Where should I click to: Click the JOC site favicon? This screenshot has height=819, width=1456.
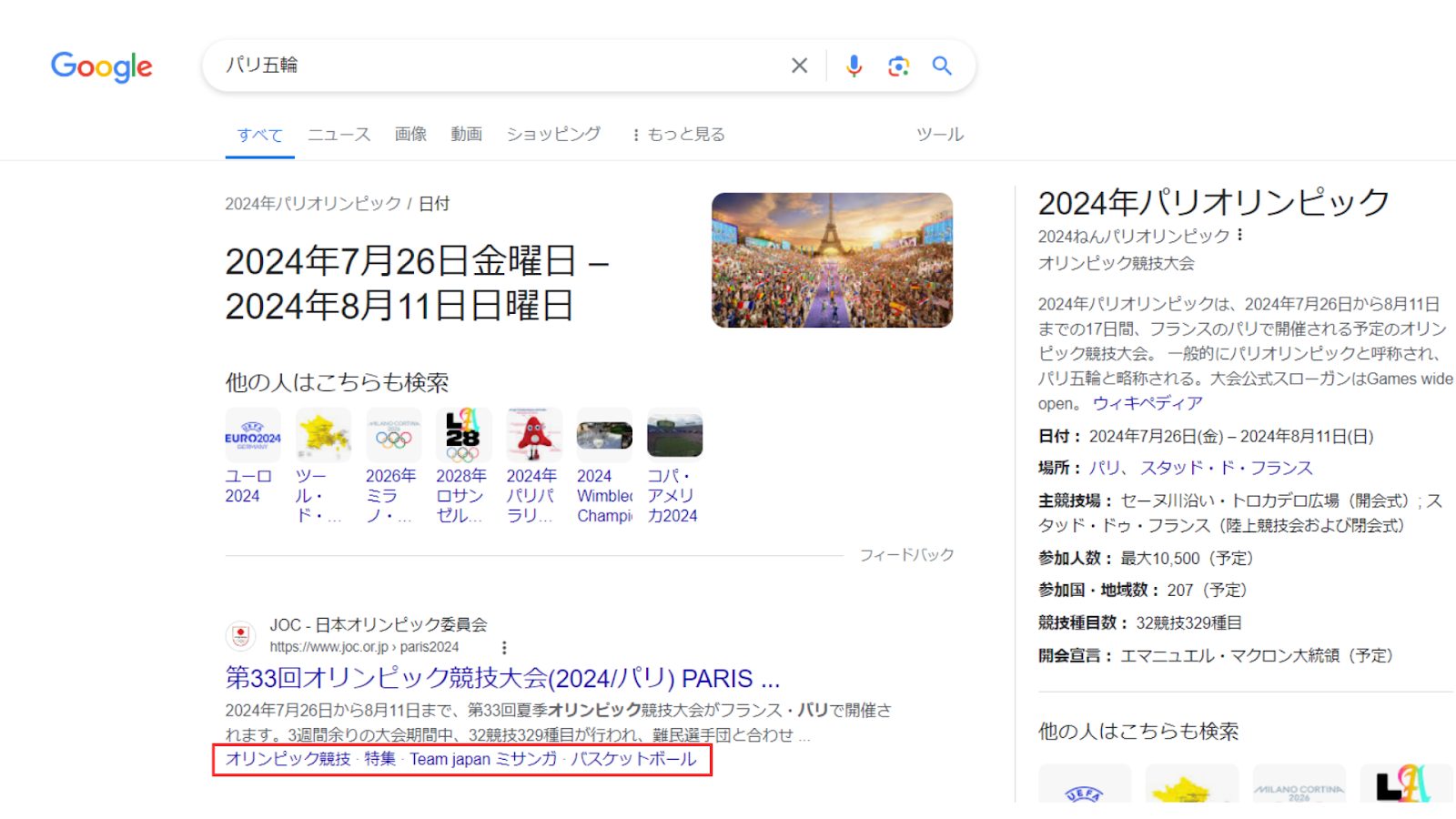(241, 635)
